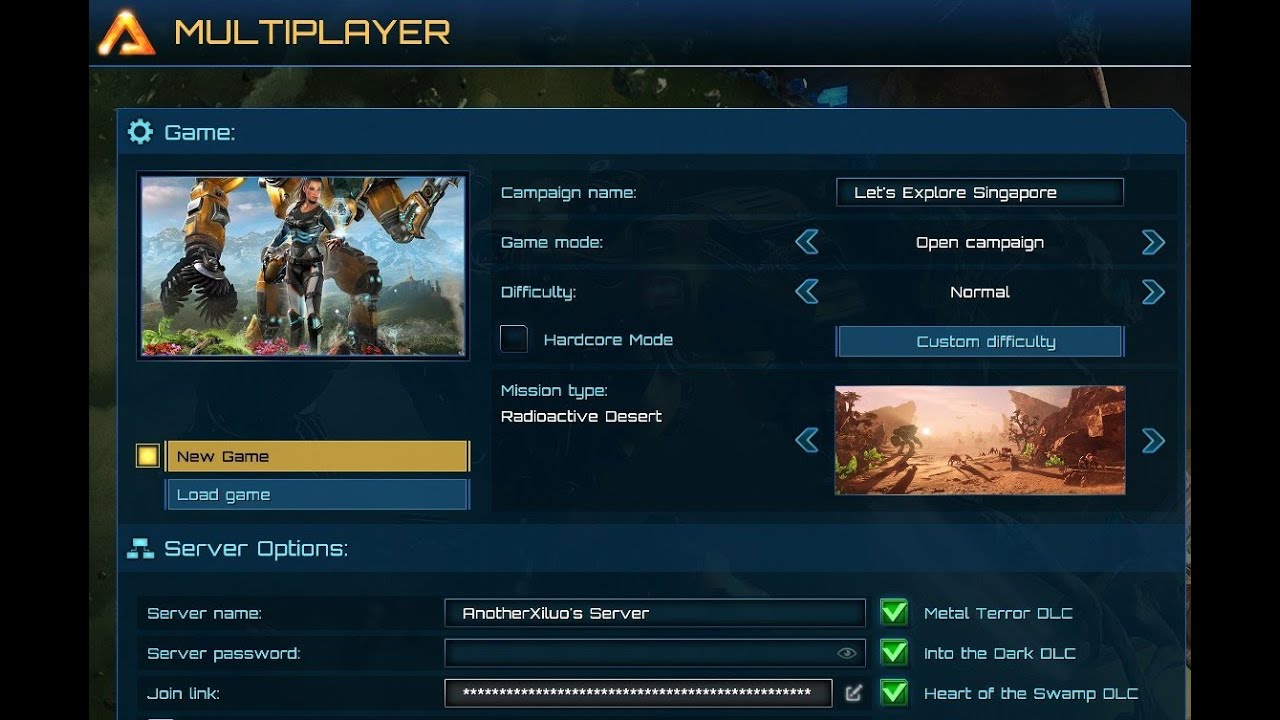Image resolution: width=1280 pixels, height=720 pixels.
Task: Click the Metal Terror DLC label
Action: pyautogui.click(x=998, y=613)
